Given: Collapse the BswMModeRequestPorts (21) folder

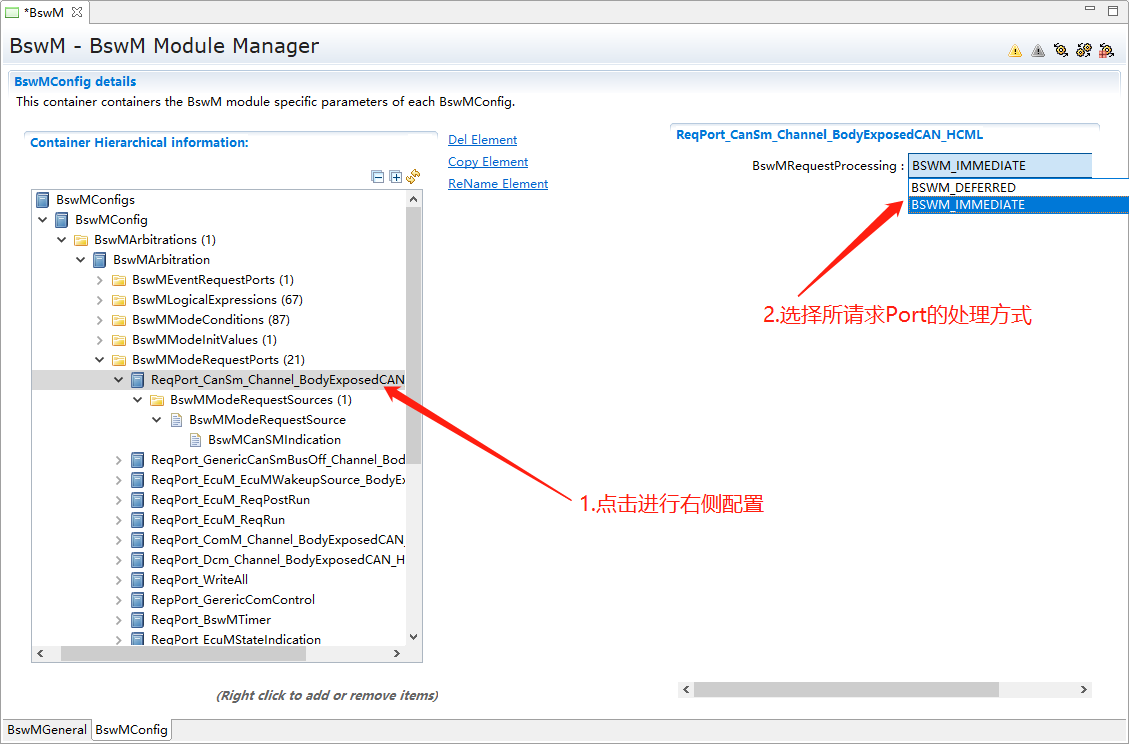Looking at the screenshot, I should coord(100,360).
